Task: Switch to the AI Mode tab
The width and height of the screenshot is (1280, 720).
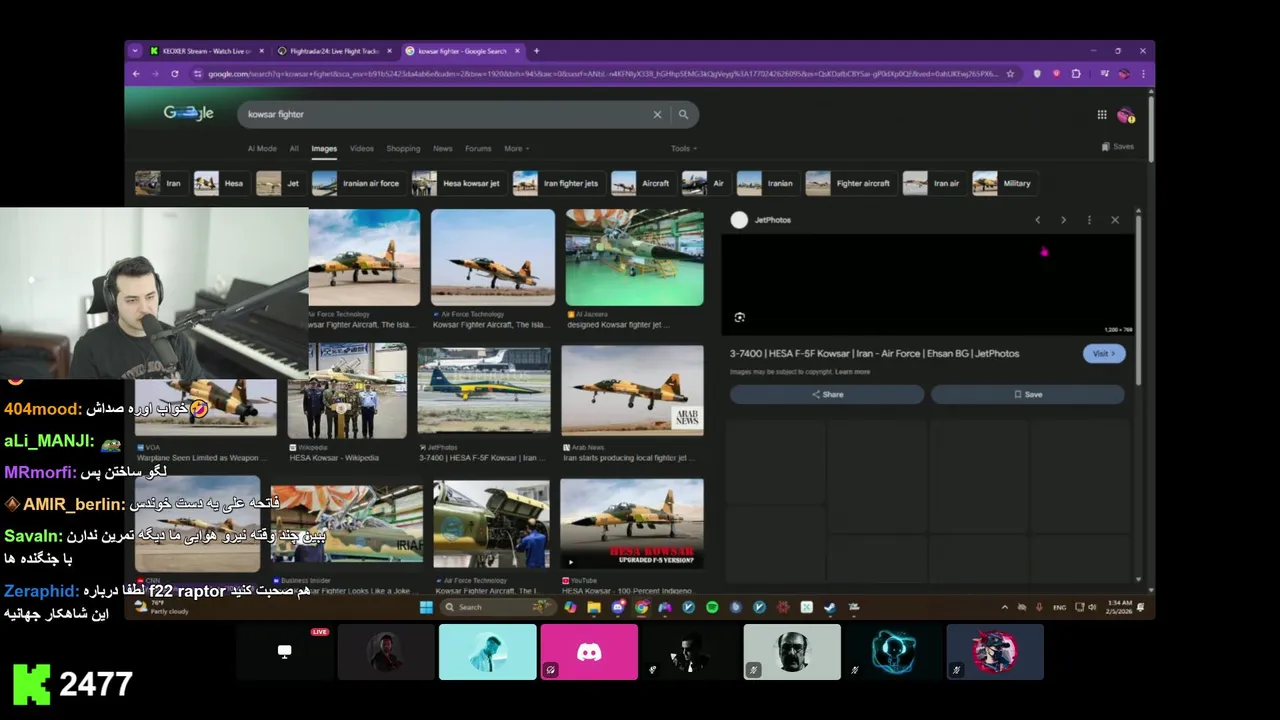Action: click(x=262, y=149)
